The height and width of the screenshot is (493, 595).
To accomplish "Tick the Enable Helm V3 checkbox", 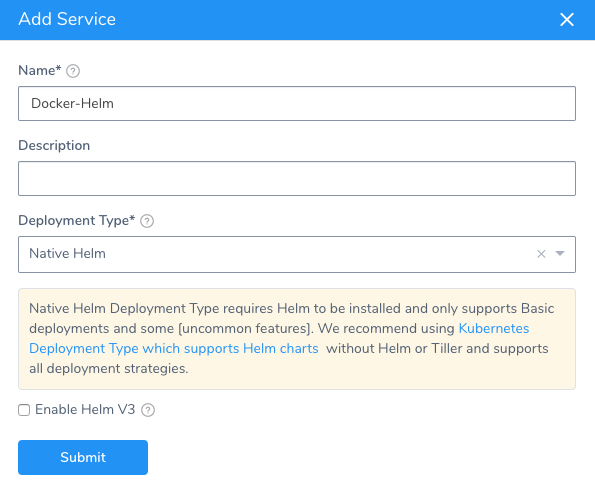I will (x=24, y=410).
